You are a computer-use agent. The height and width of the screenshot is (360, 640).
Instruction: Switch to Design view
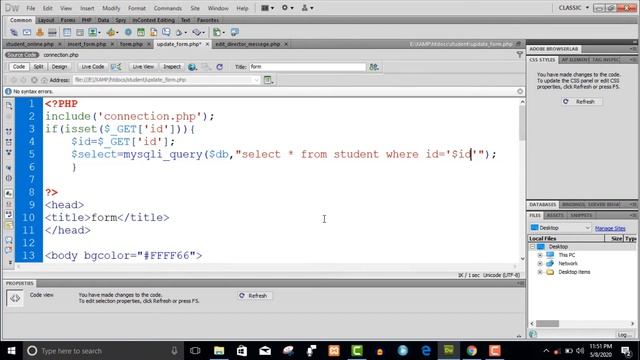(59, 67)
